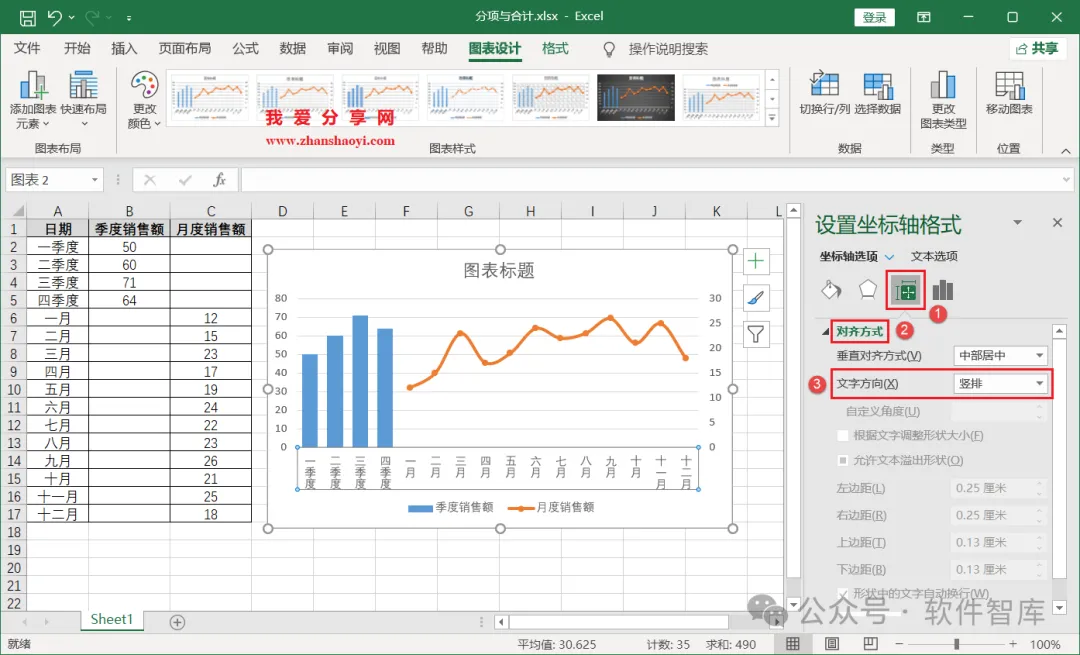Image resolution: width=1080 pixels, height=655 pixels.
Task: Click the zoom out minus button
Action: point(898,644)
